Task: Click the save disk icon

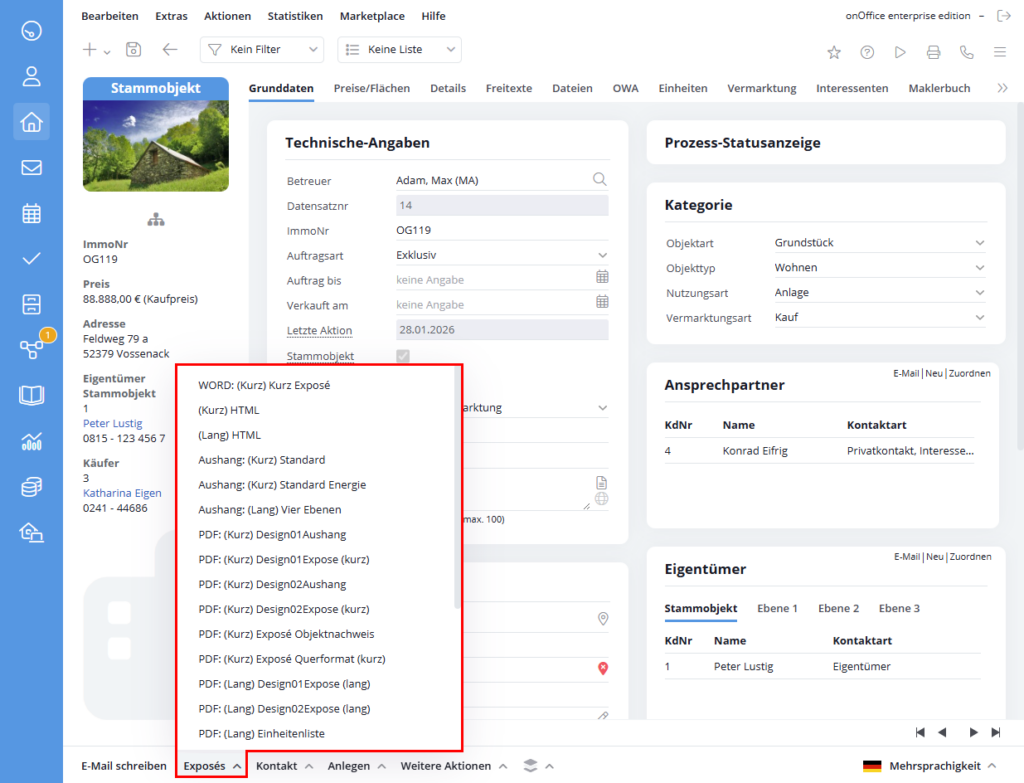Action: (133, 50)
